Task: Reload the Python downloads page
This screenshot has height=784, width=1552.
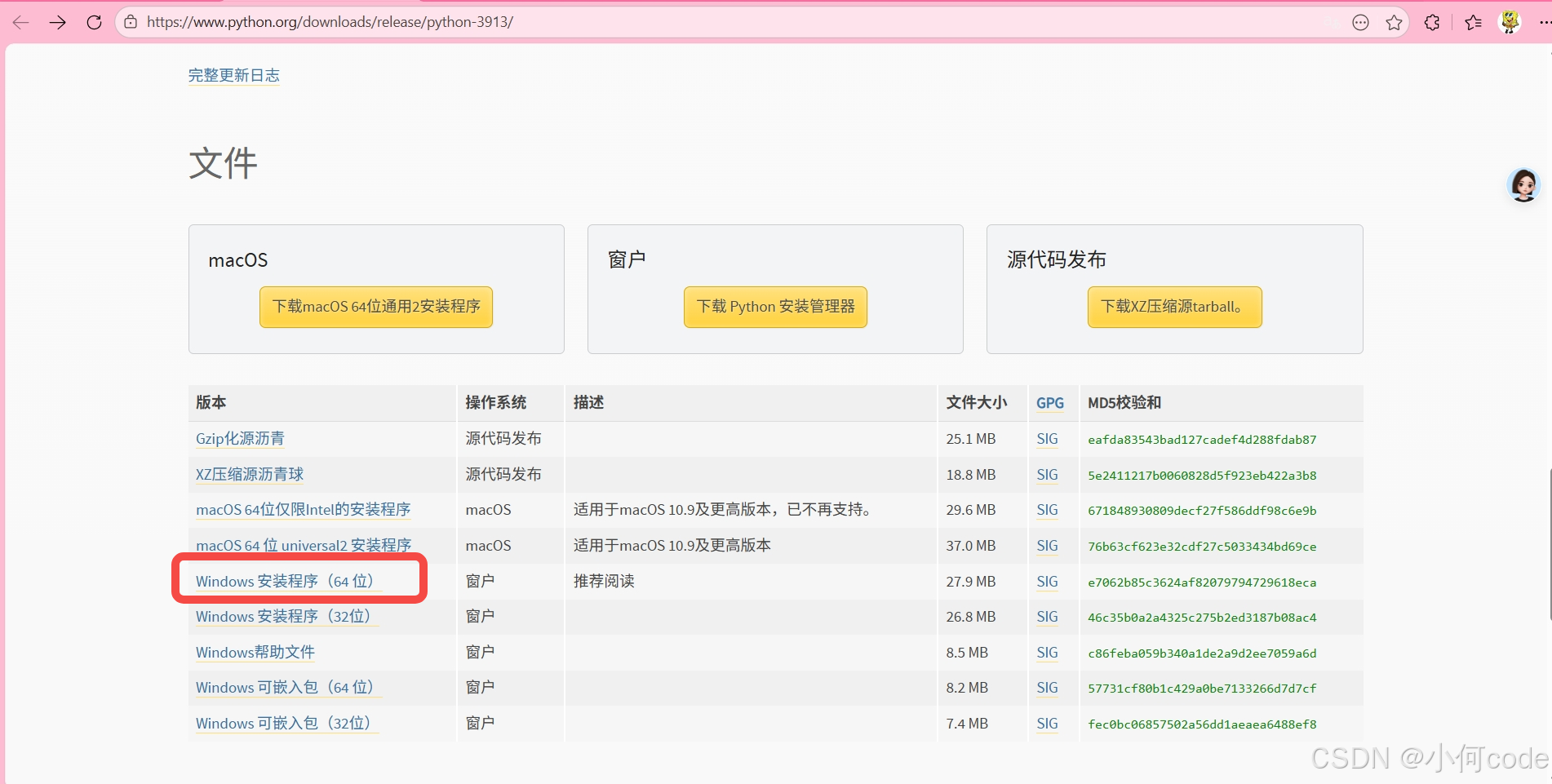Action: (x=94, y=22)
